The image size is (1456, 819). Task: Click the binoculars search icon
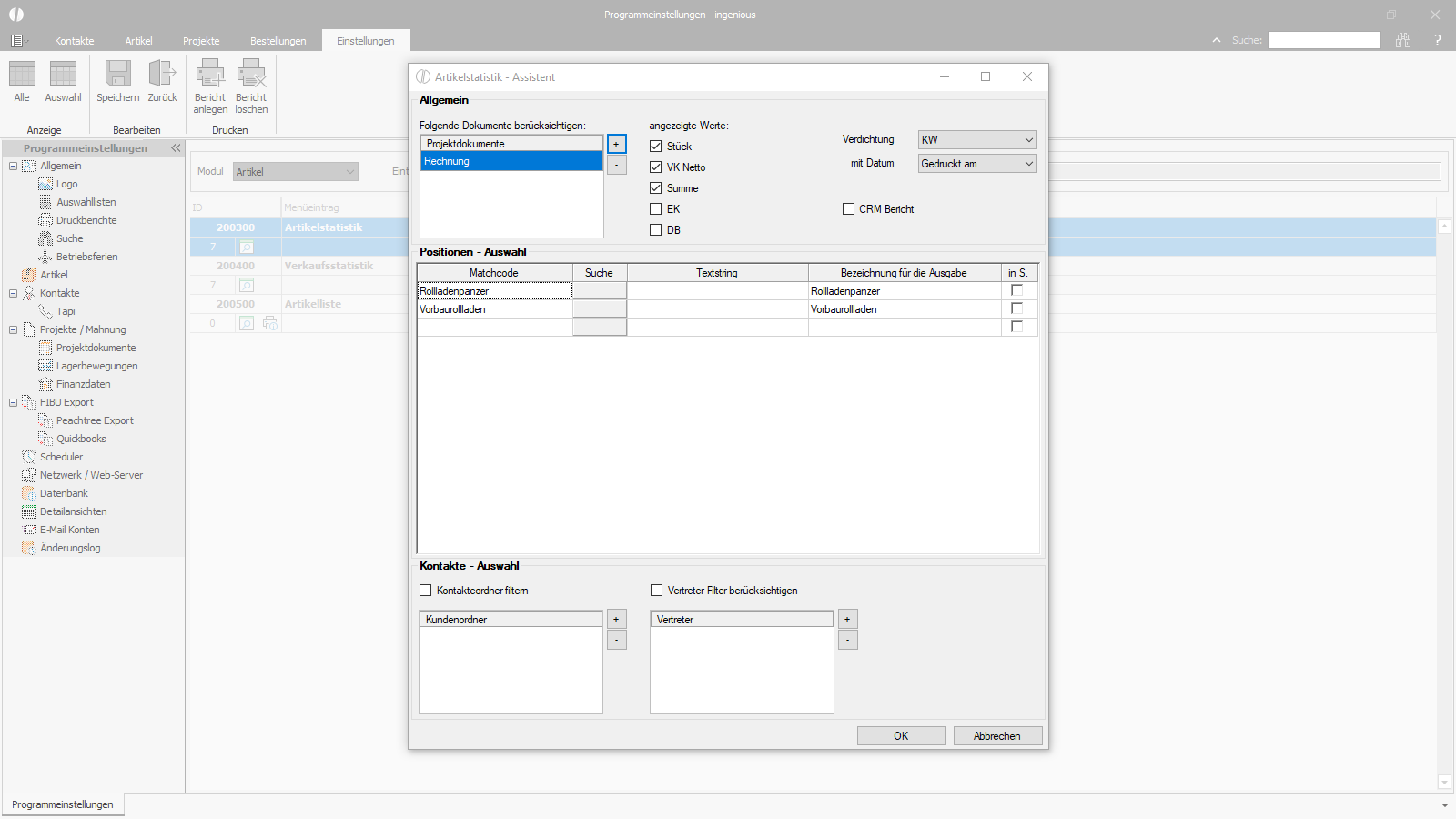tap(1403, 40)
